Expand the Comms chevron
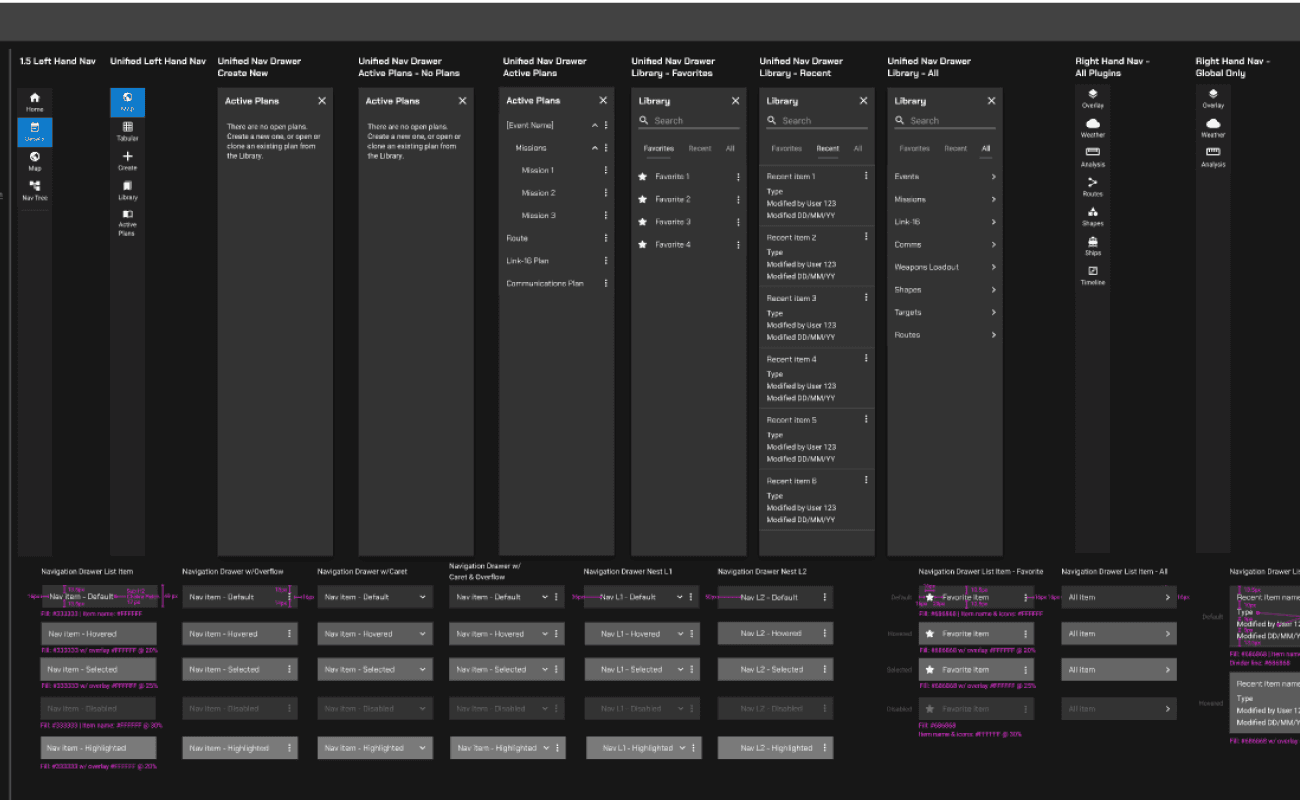Screen dimensions: 1300x800 (x=993, y=244)
